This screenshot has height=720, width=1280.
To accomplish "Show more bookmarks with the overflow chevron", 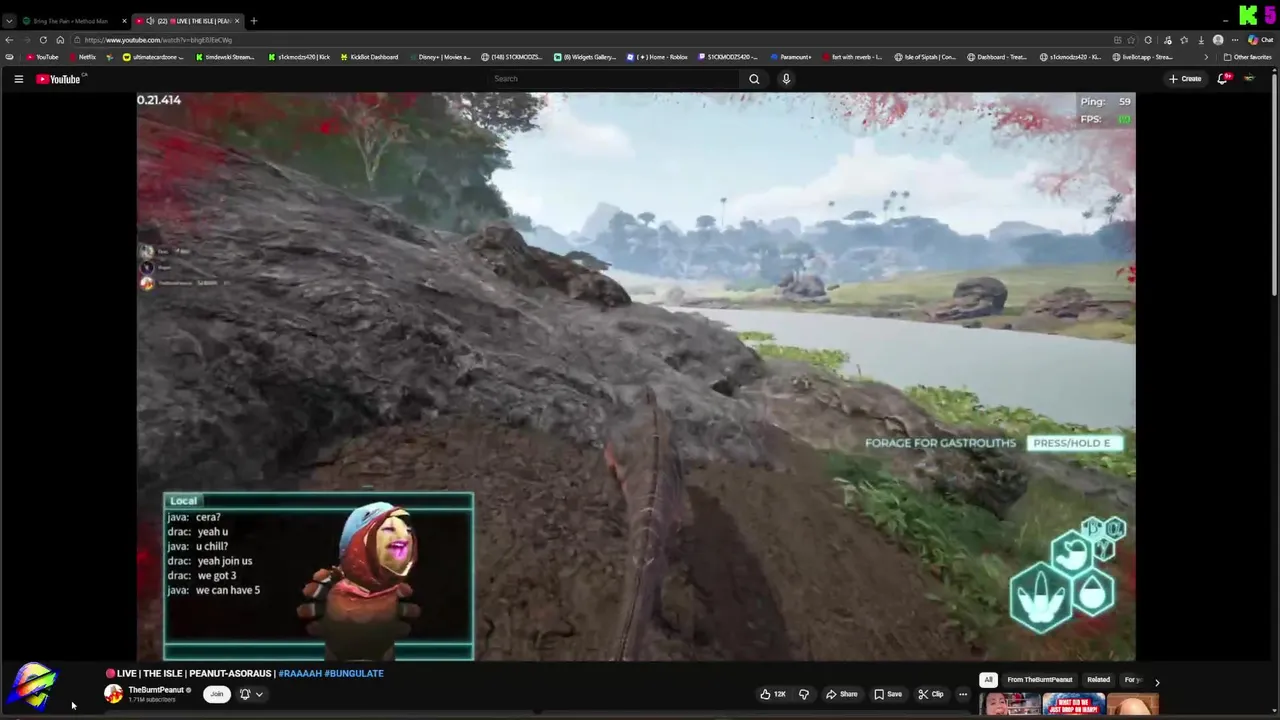I will tap(1205, 57).
